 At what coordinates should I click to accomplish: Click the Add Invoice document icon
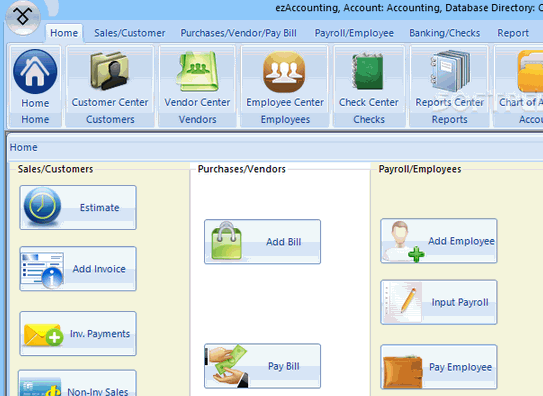[42, 270]
